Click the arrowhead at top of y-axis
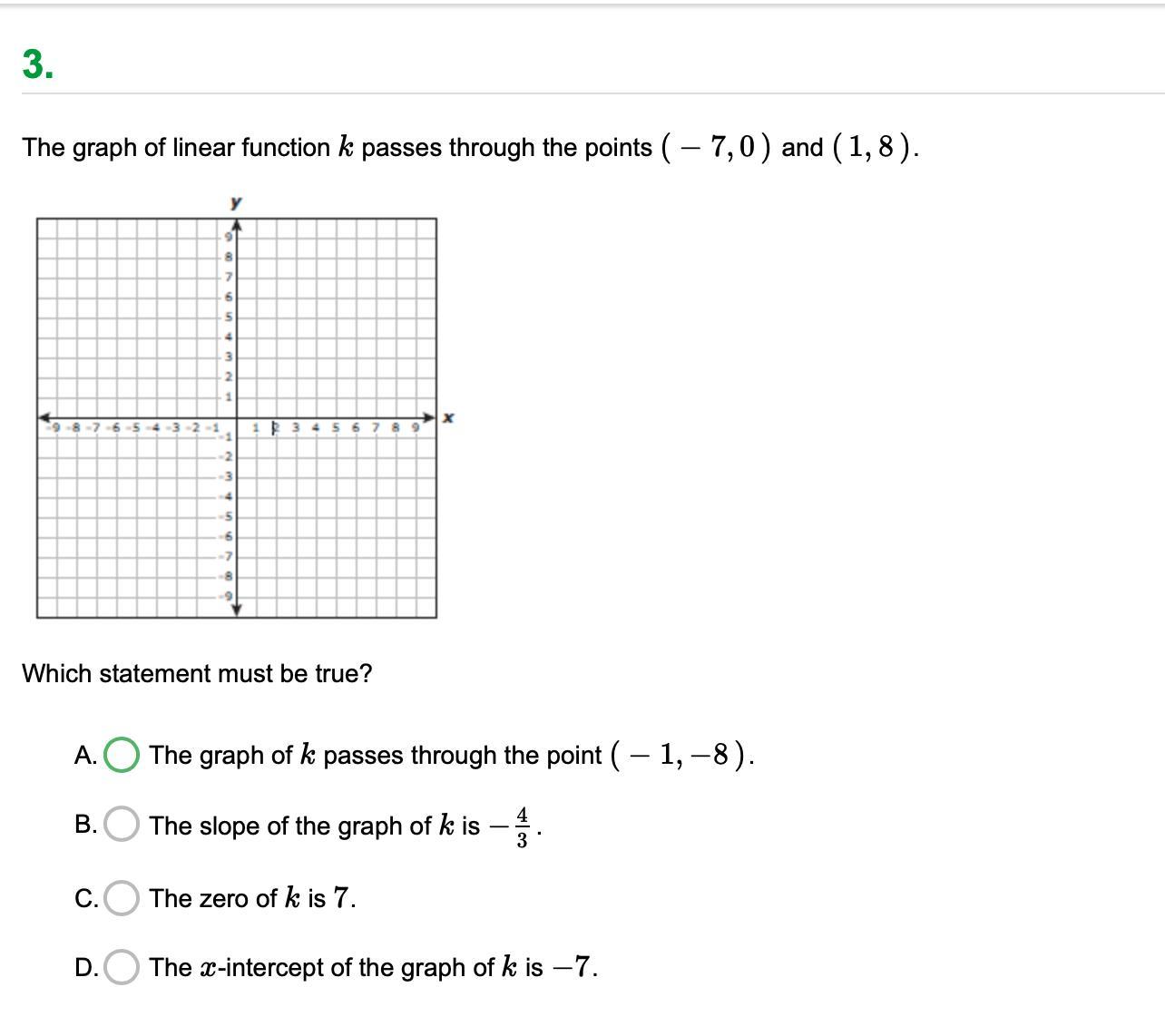This screenshot has height=1036, width=1165. (x=236, y=226)
